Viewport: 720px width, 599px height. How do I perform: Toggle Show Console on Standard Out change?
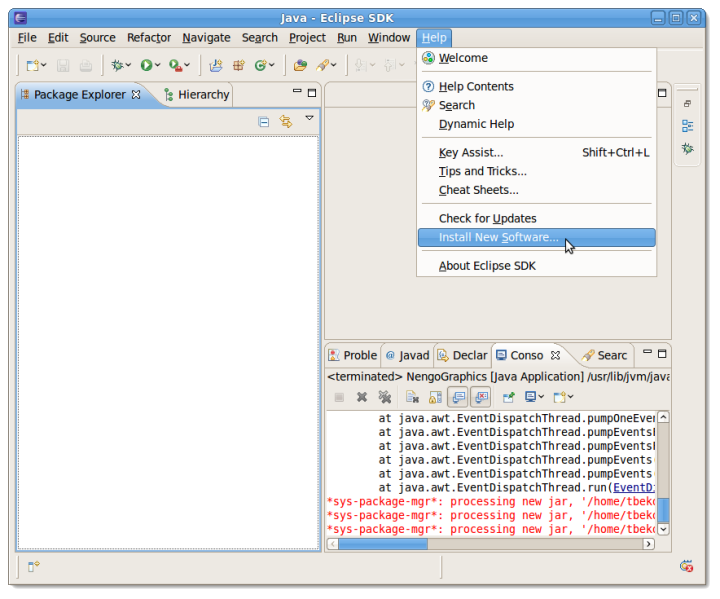pyautogui.click(x=458, y=397)
